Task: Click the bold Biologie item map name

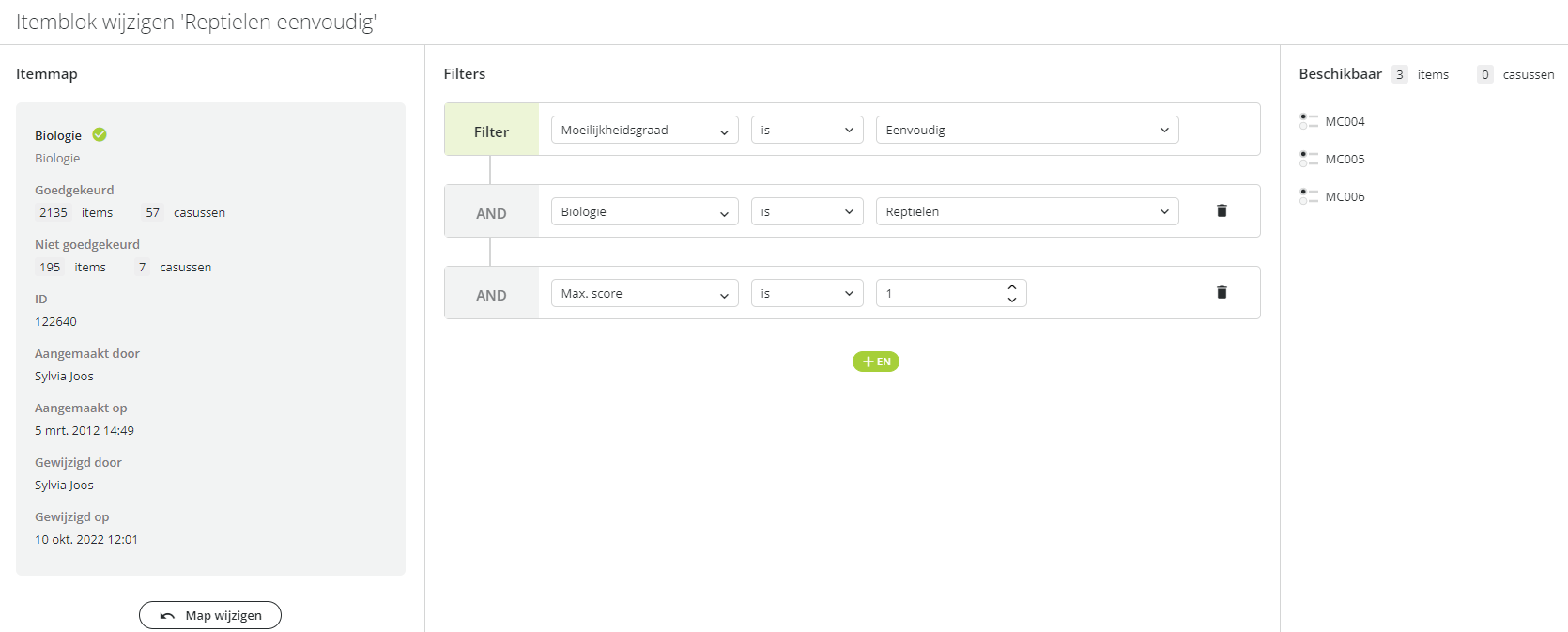Action: click(58, 135)
